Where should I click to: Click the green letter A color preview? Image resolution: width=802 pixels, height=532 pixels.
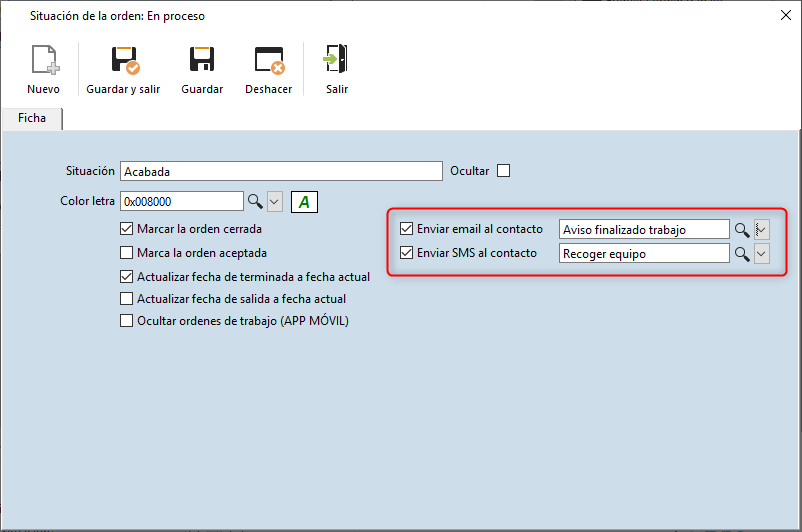304,202
